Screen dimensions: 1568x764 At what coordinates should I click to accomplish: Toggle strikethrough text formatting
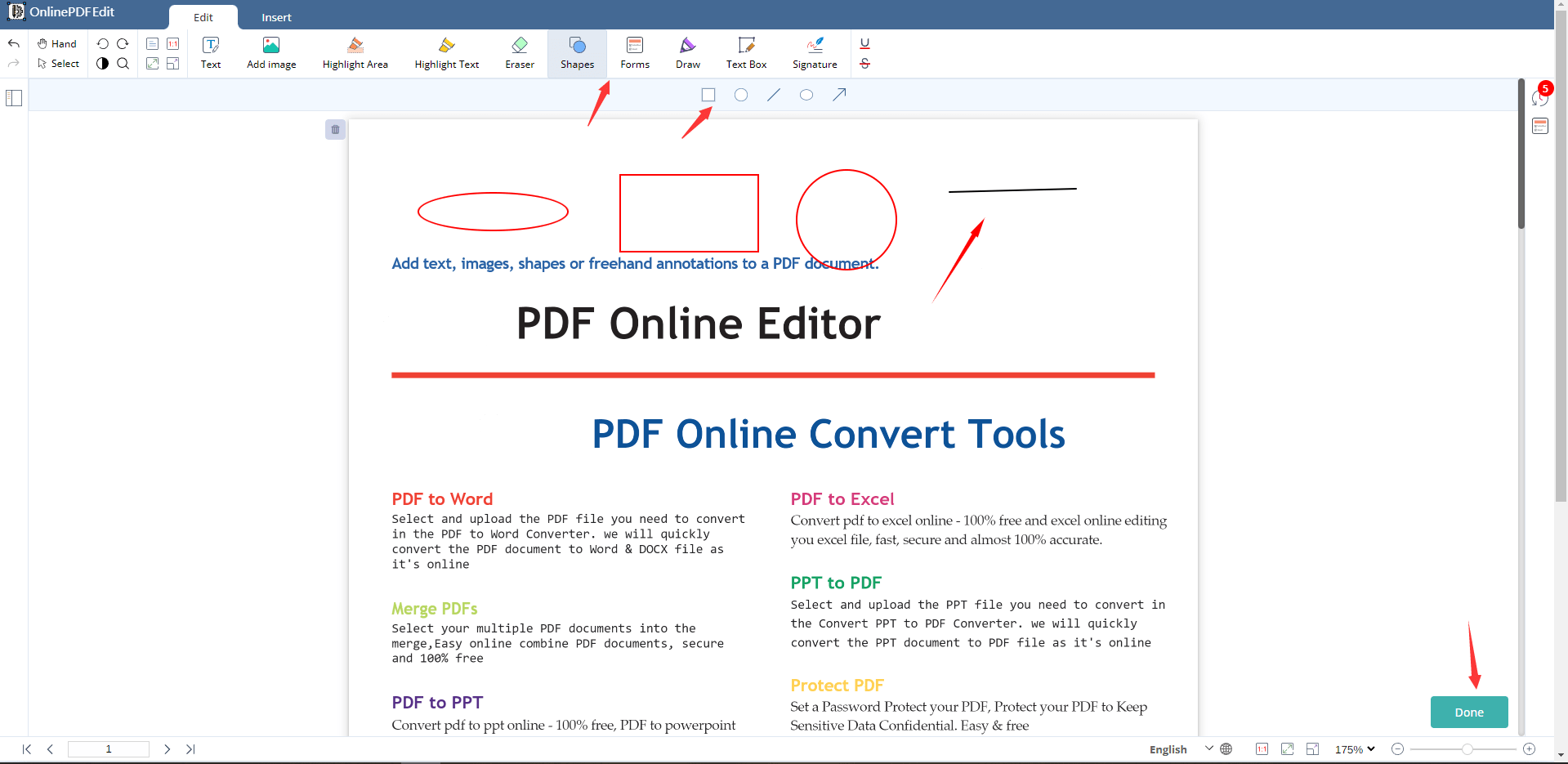[x=864, y=63]
